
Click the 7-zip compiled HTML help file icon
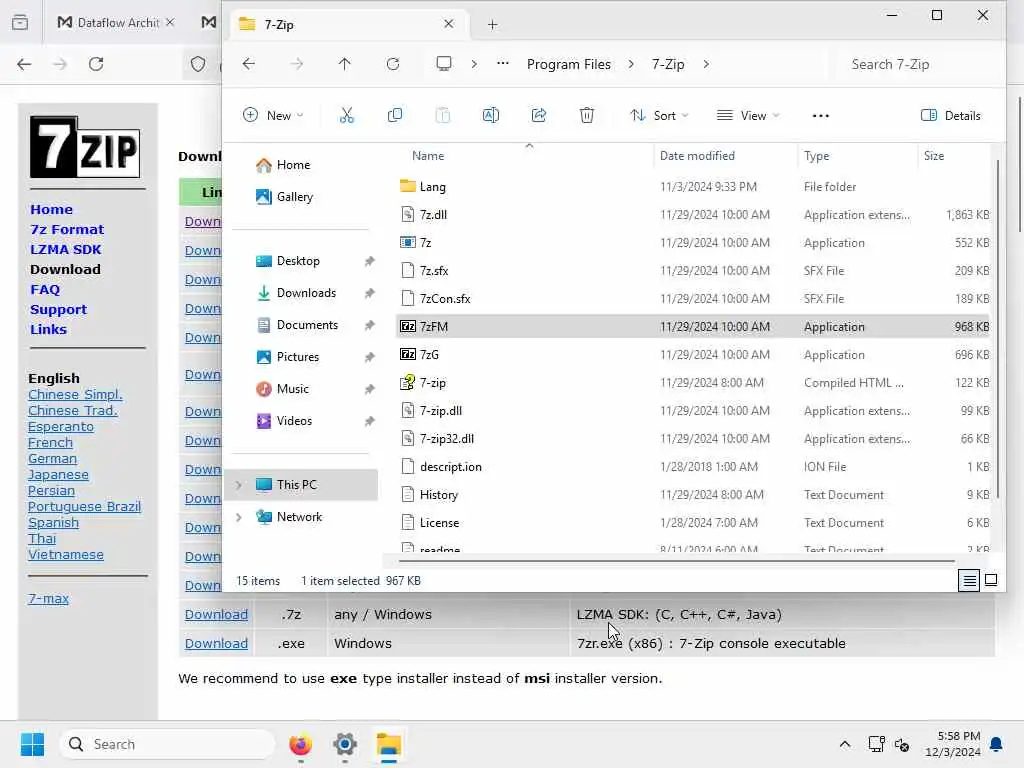click(x=408, y=383)
